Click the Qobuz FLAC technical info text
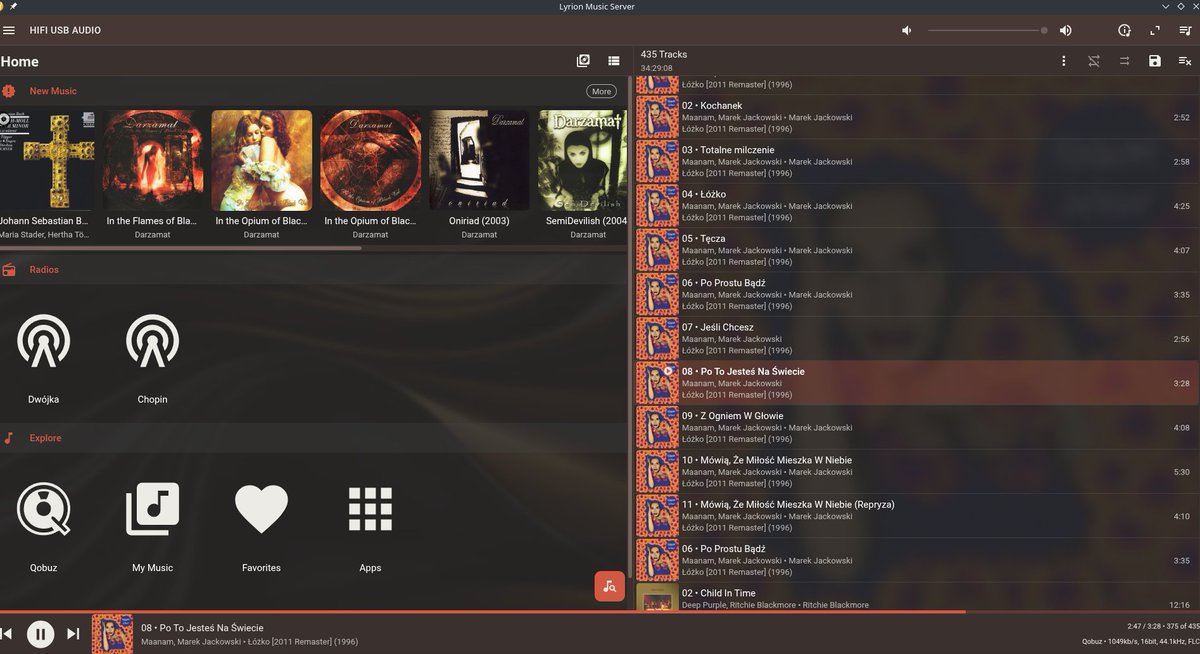Image resolution: width=1200 pixels, height=654 pixels. [x=1139, y=642]
